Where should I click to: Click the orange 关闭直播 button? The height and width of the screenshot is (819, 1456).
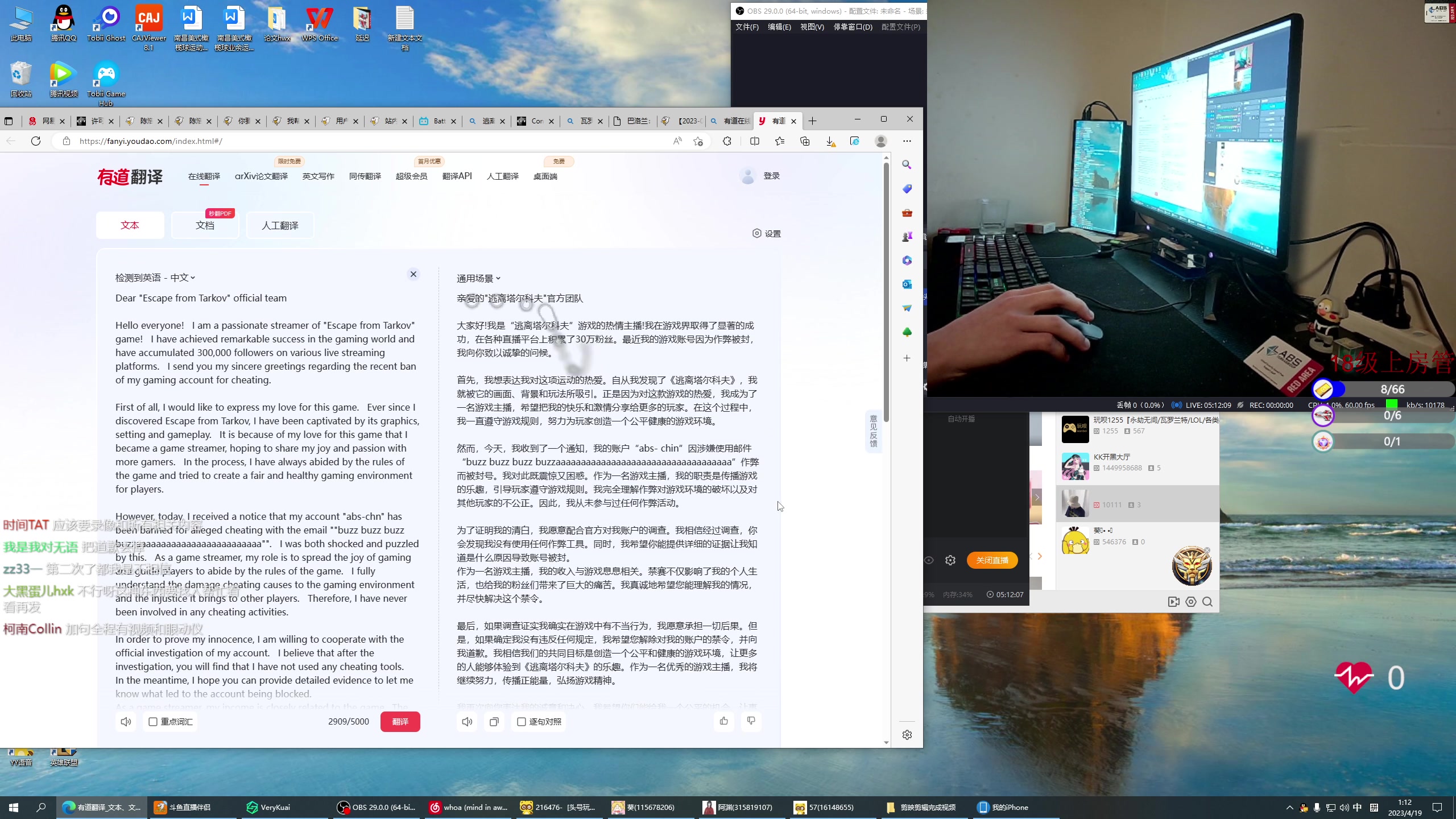coord(992,560)
